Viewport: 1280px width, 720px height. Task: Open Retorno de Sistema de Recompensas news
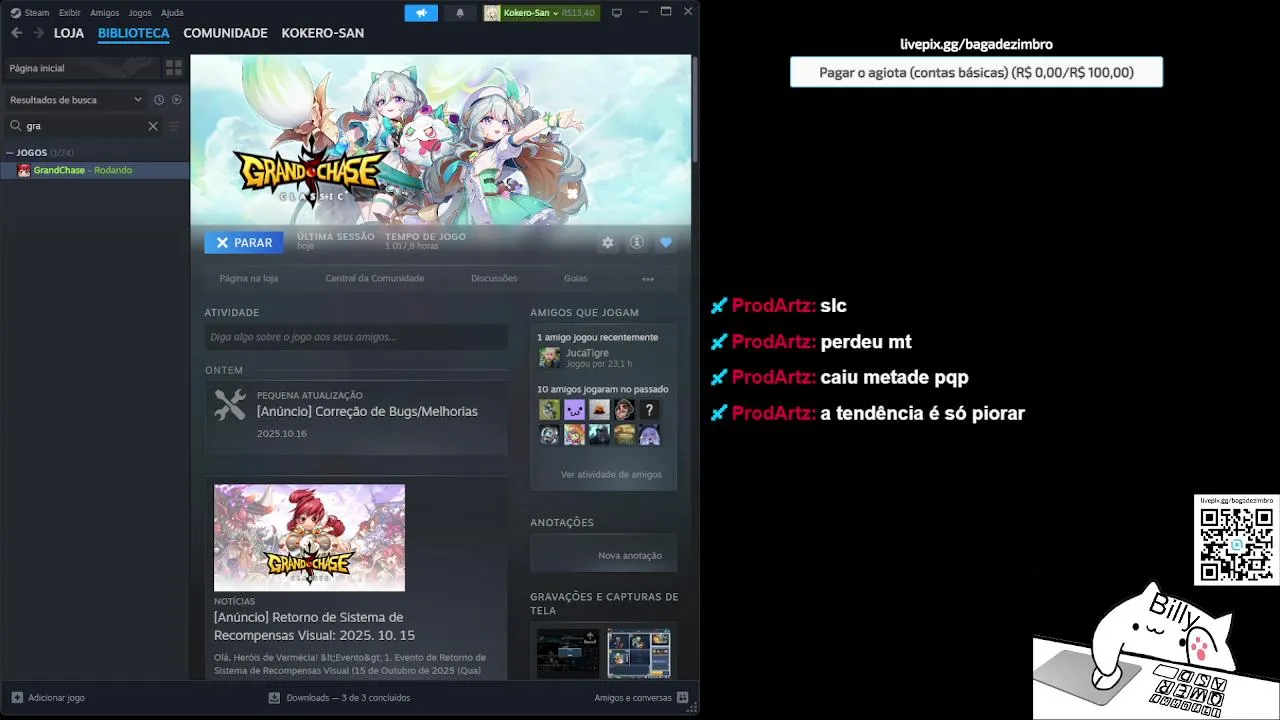(x=314, y=626)
